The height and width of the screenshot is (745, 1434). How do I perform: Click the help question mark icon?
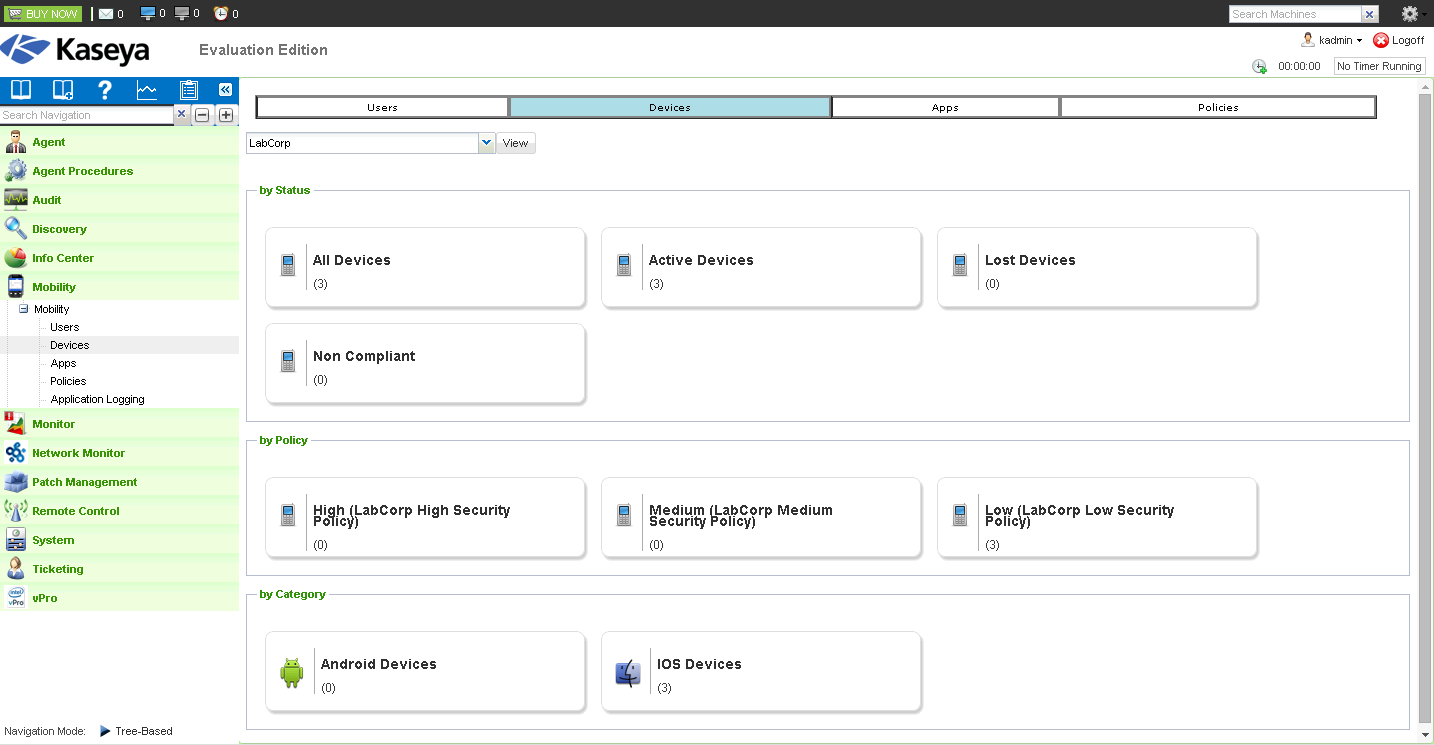(x=105, y=90)
